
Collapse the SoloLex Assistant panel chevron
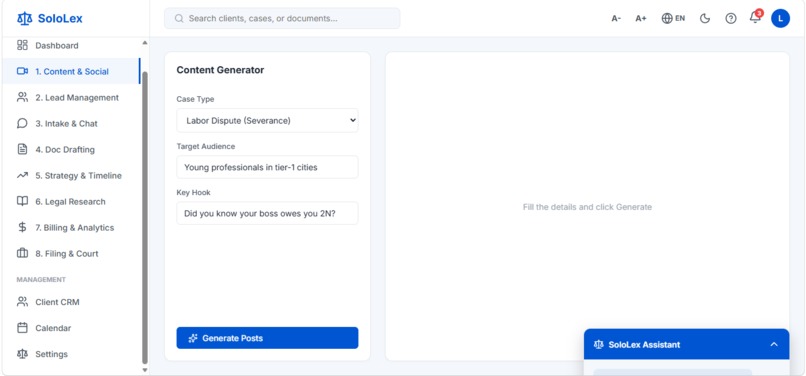pyautogui.click(x=774, y=345)
